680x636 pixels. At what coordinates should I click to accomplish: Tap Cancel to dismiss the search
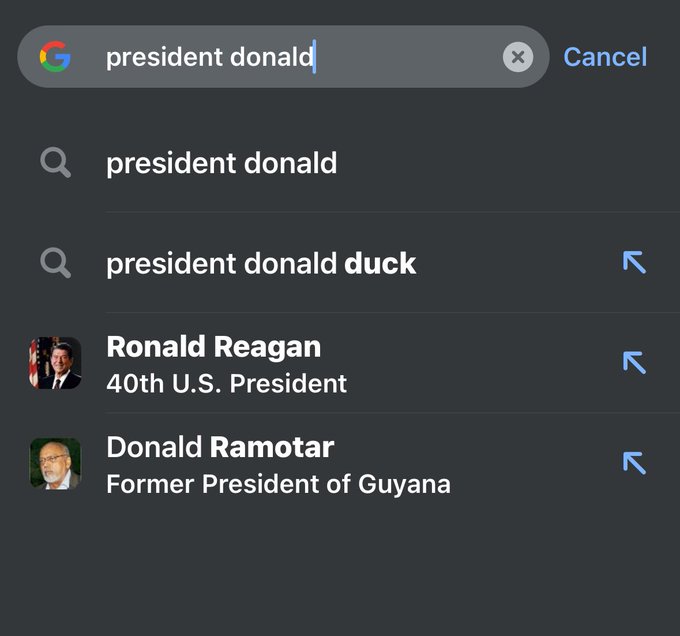click(605, 57)
